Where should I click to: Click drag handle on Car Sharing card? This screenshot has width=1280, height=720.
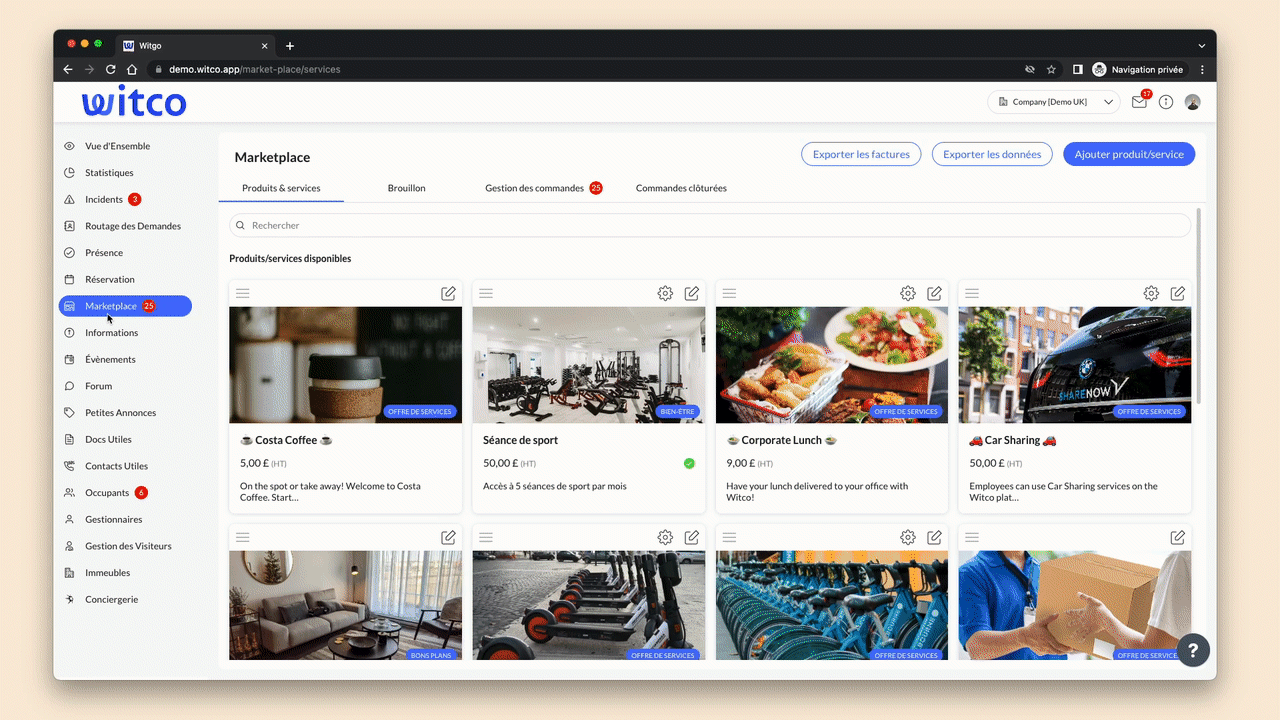(x=972, y=293)
